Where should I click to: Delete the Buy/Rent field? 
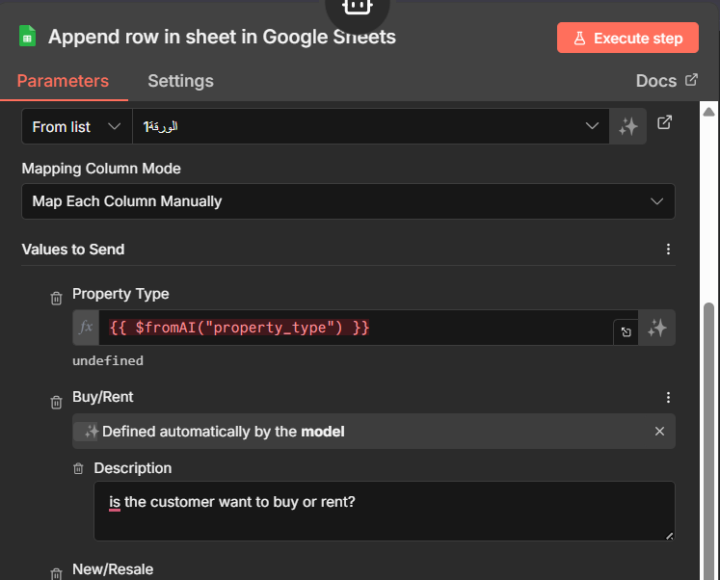(x=57, y=402)
